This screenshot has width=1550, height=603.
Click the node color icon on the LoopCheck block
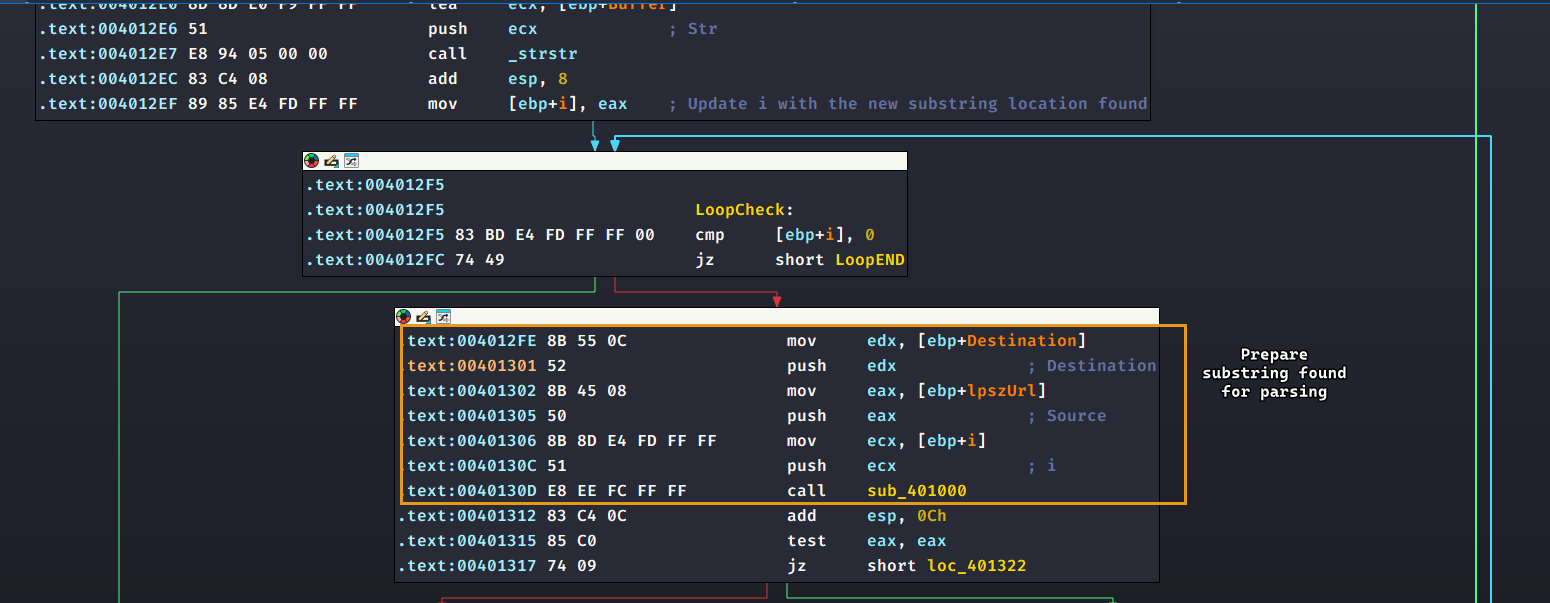click(x=312, y=160)
